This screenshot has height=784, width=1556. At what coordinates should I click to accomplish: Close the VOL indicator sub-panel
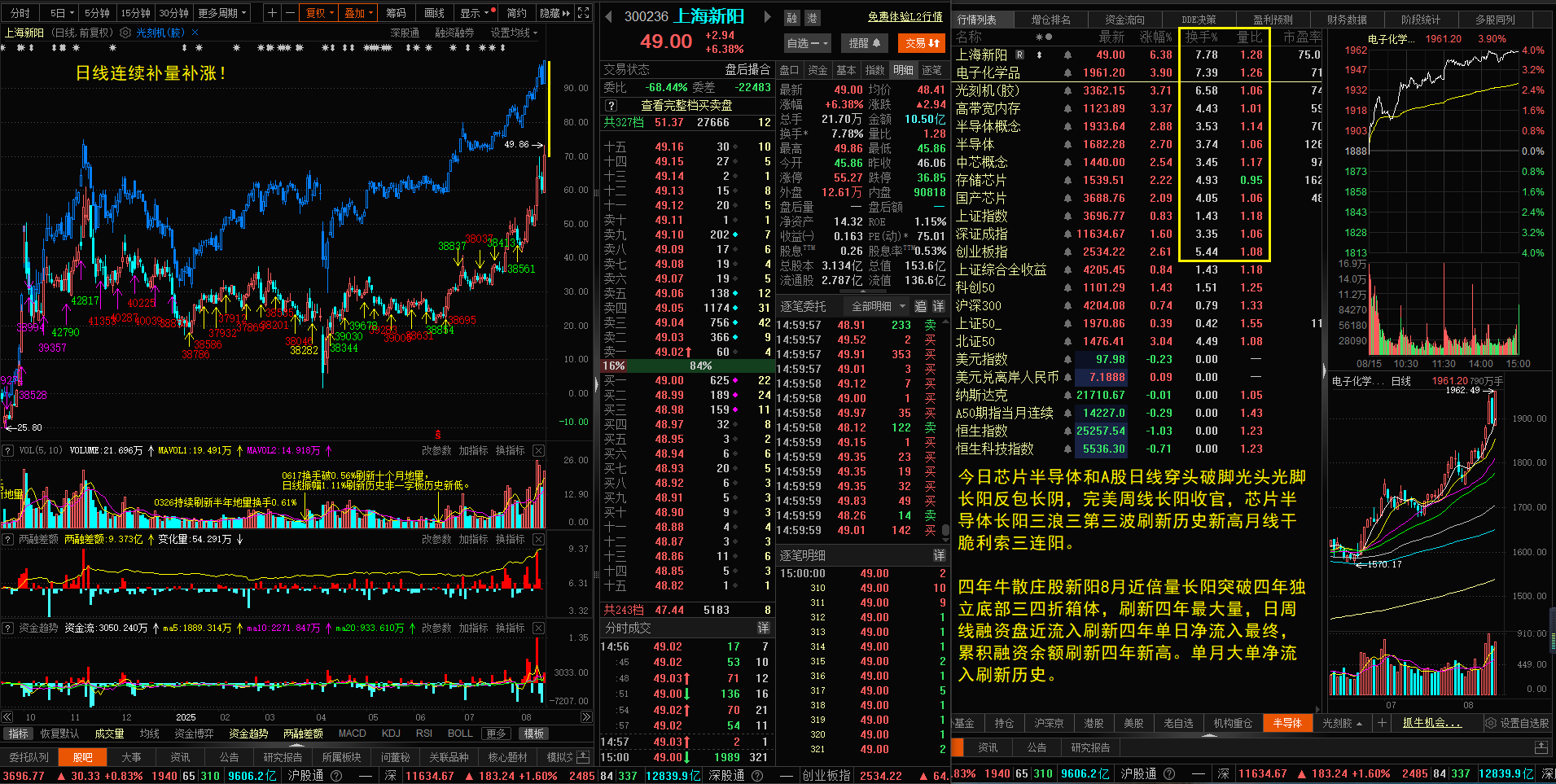point(538,450)
